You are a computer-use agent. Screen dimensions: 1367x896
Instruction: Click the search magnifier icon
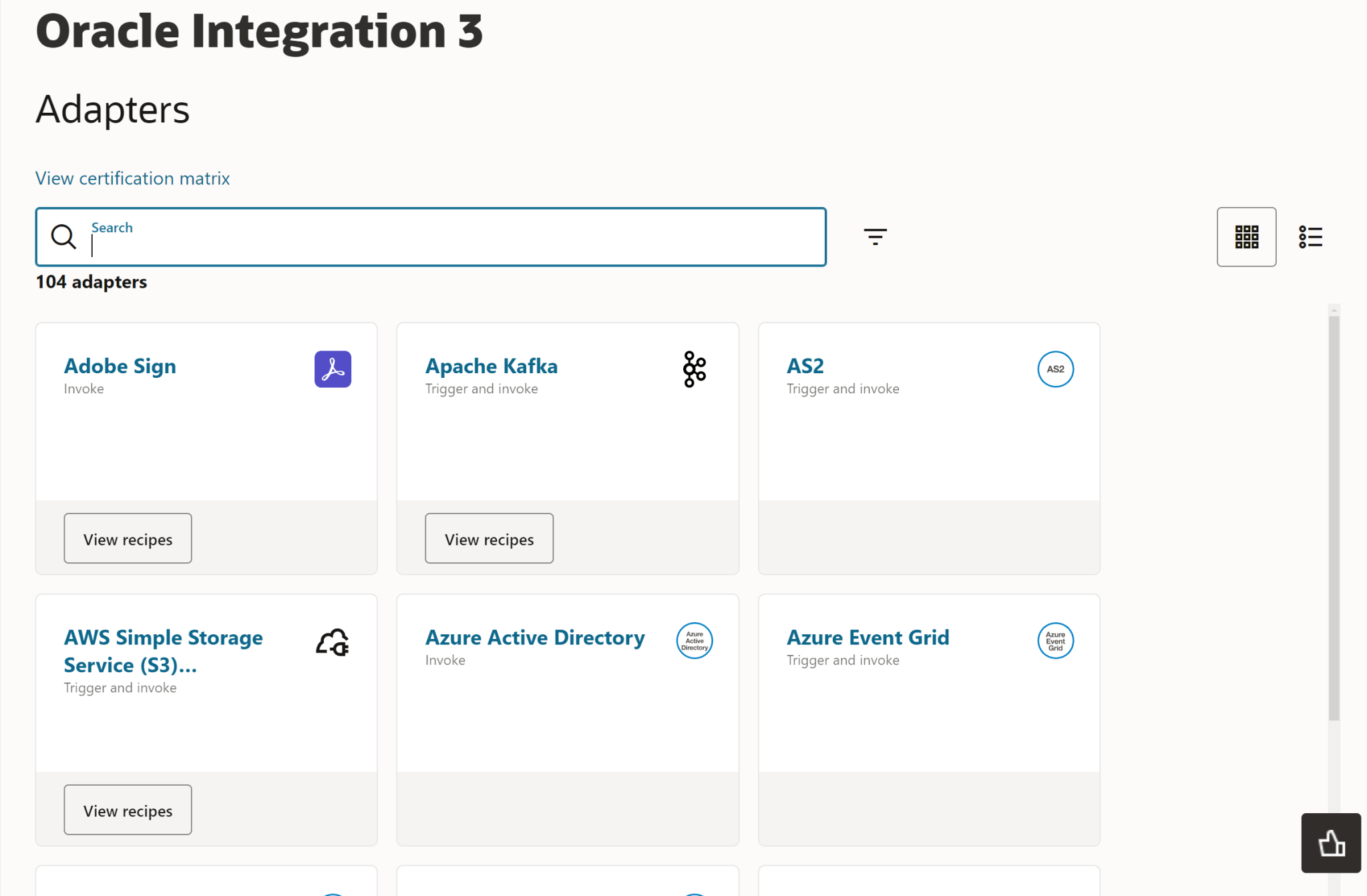[x=63, y=237]
